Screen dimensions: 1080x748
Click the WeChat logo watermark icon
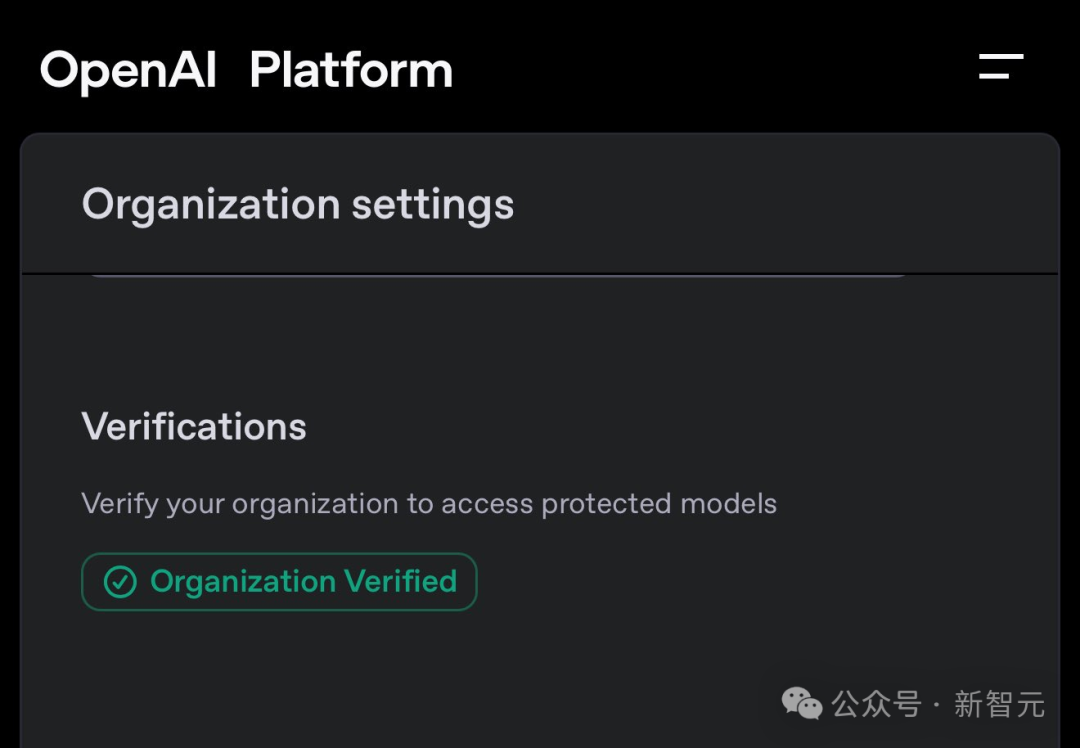801,704
